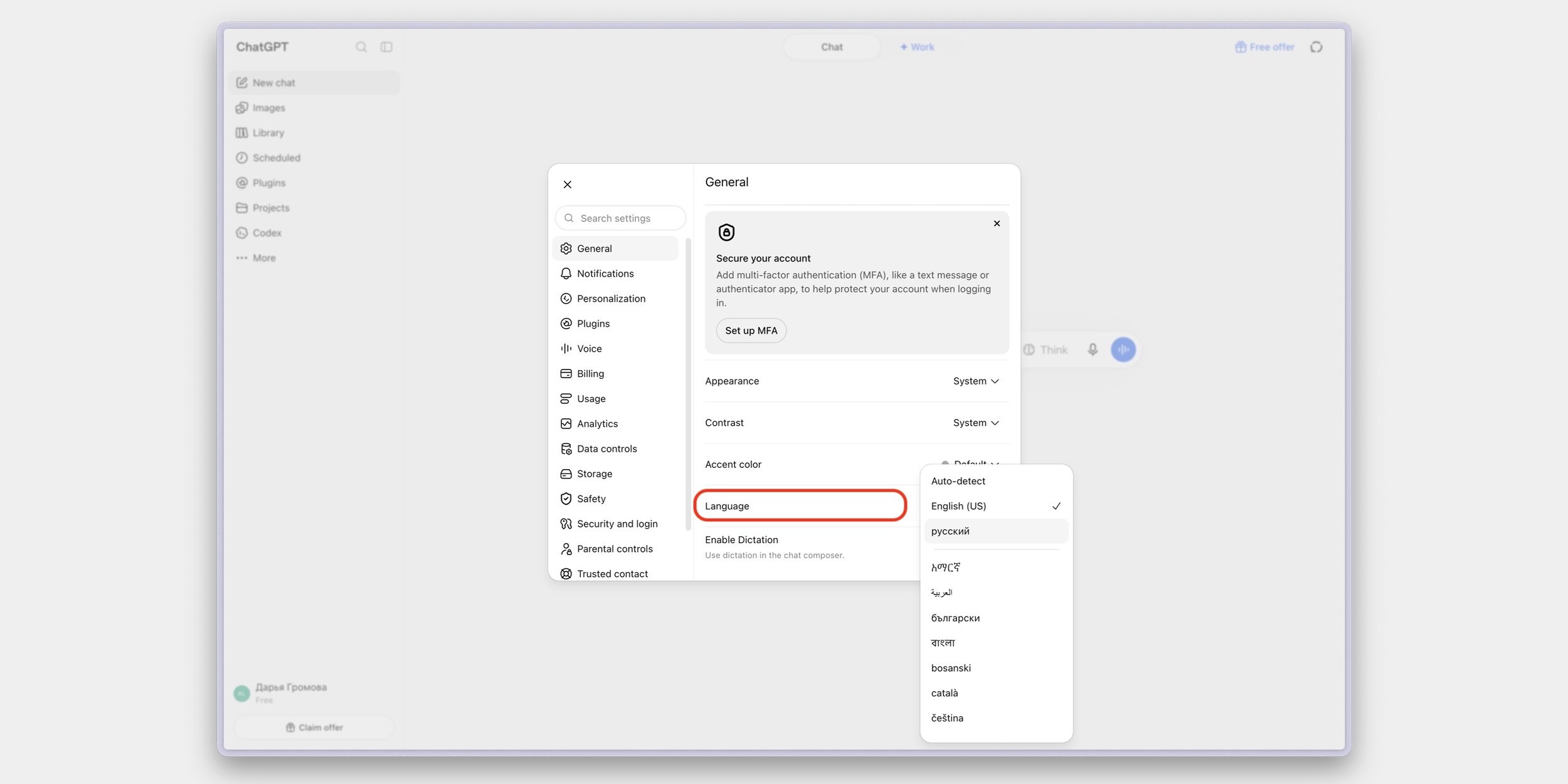The image size is (1568, 784).
Task: Open Plugins in settings list
Action: 616,324
